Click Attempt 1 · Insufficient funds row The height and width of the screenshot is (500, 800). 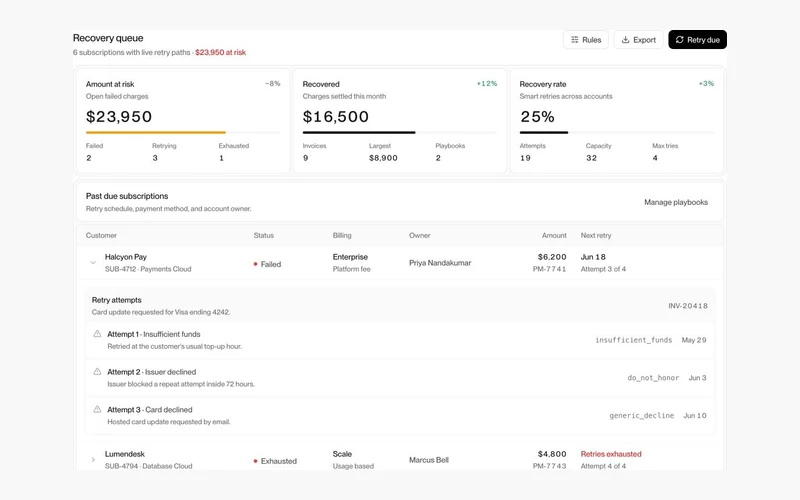(400, 340)
